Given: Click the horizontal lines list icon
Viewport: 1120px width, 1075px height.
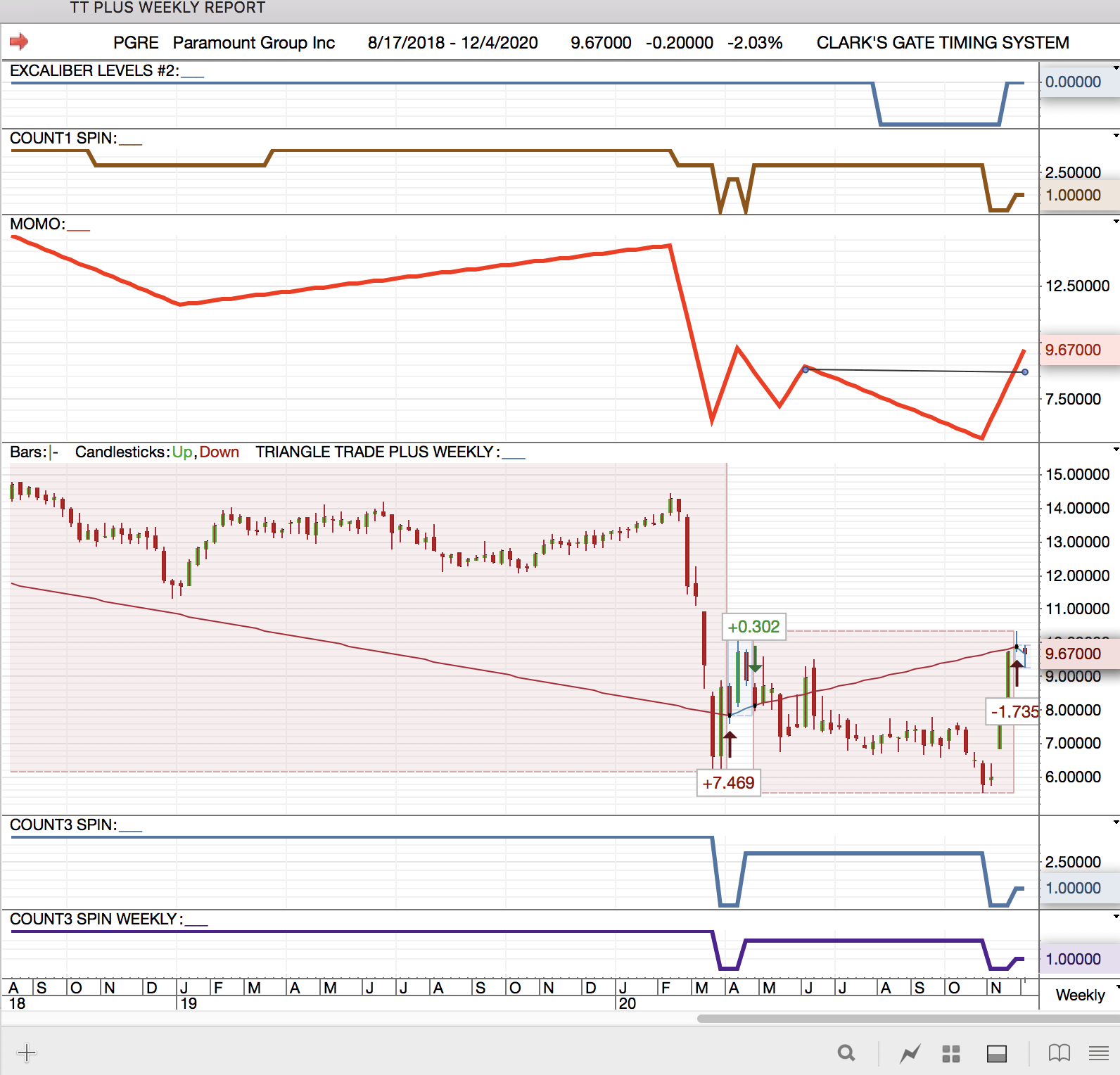Looking at the screenshot, I should (1098, 1053).
